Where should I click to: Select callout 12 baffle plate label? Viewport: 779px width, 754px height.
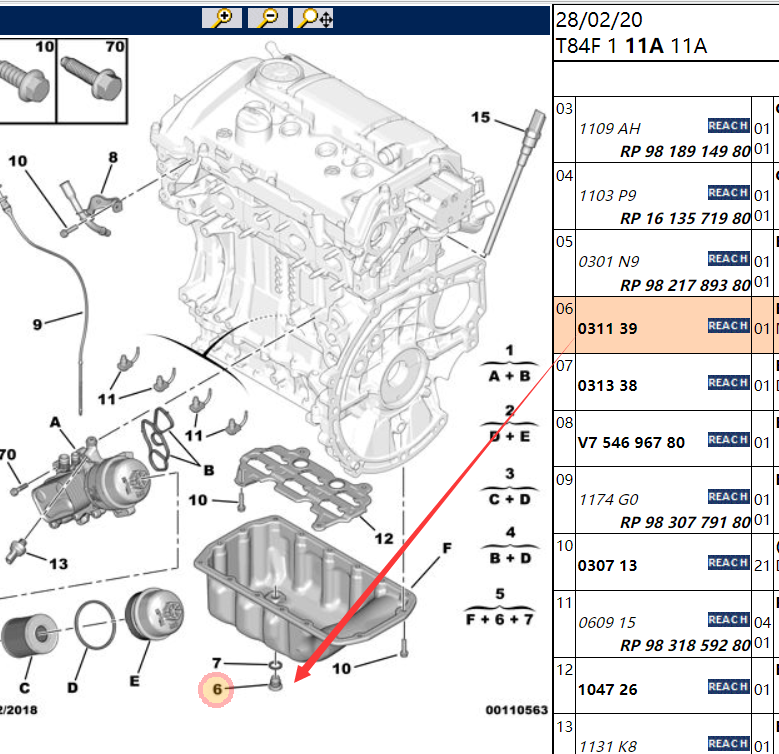(384, 539)
